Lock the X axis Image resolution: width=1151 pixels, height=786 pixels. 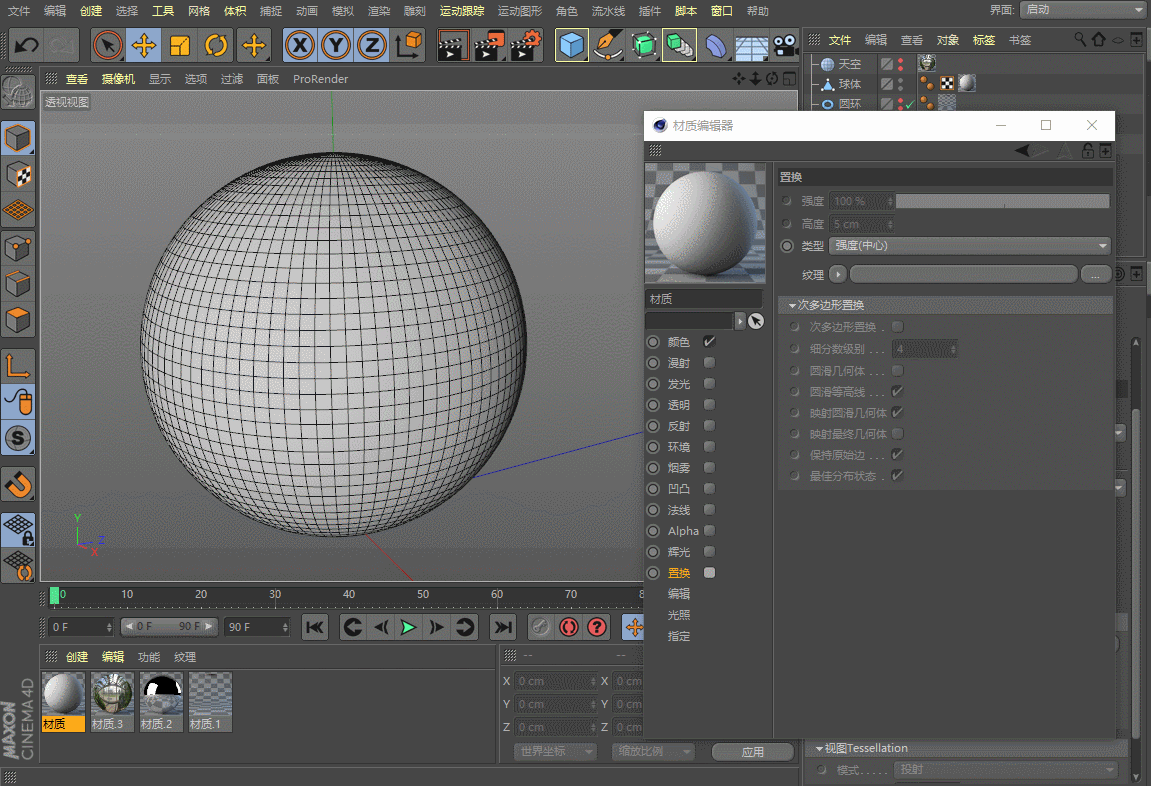[x=299, y=46]
